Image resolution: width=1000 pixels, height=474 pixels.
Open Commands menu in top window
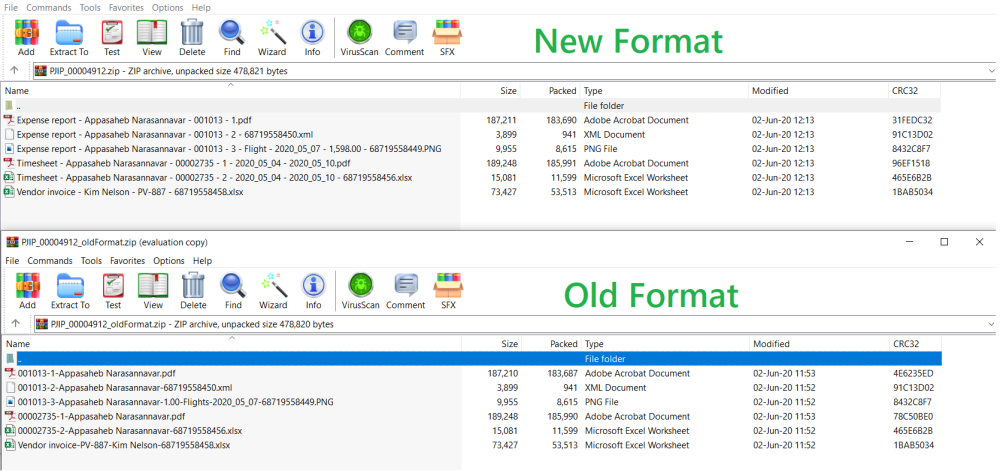tap(49, 8)
